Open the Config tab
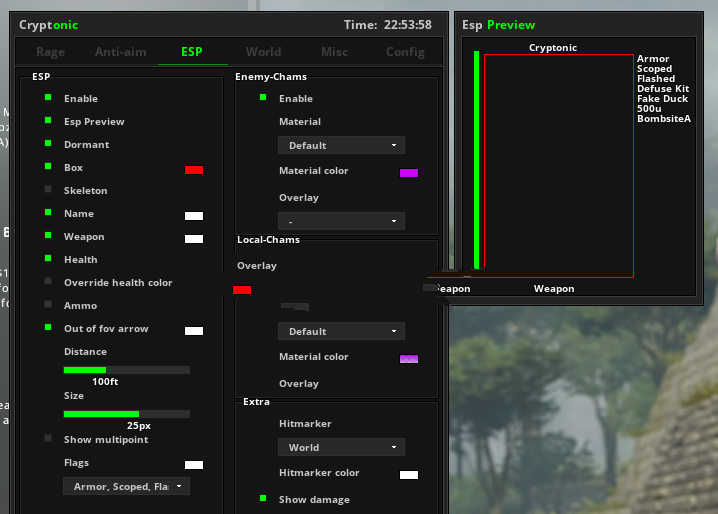 (x=405, y=52)
